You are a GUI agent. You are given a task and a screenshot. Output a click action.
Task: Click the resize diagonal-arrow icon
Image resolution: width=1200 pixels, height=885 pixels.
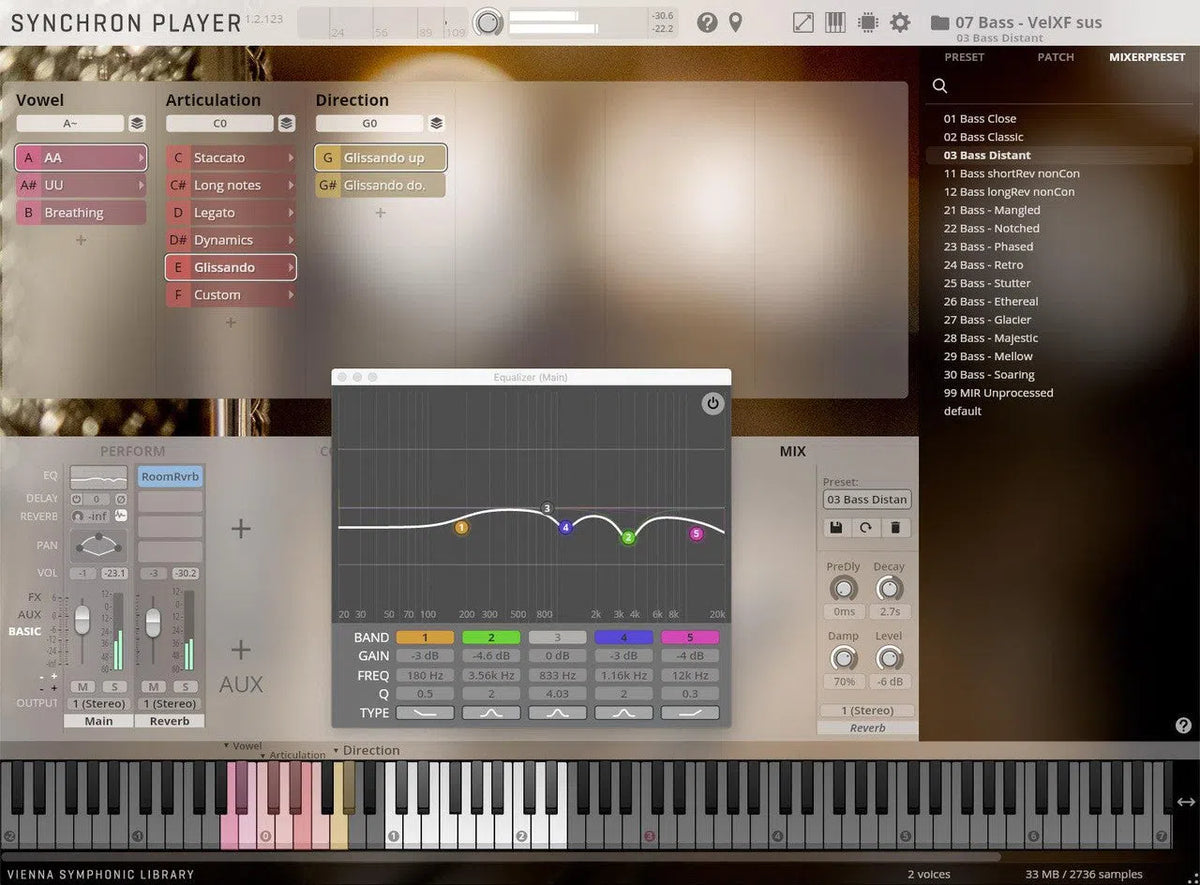coord(802,22)
